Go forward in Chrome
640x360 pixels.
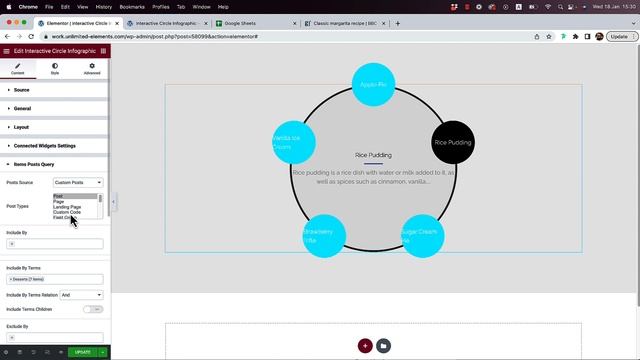pos(19,36)
